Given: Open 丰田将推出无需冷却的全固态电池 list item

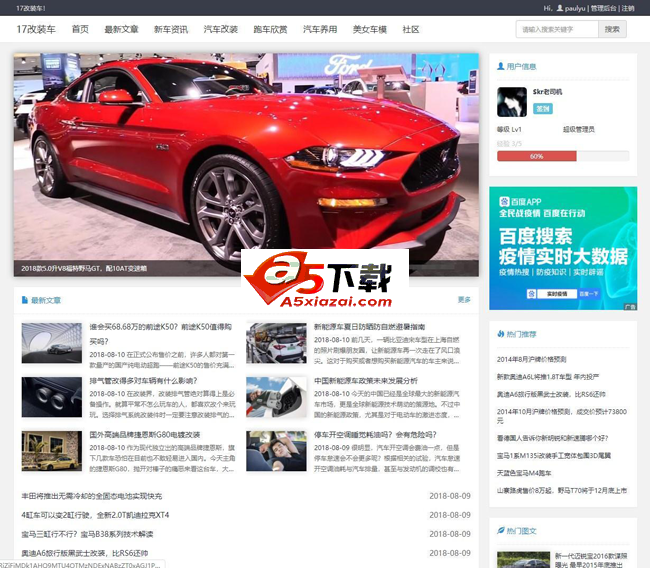Looking at the screenshot, I should coord(92,496).
